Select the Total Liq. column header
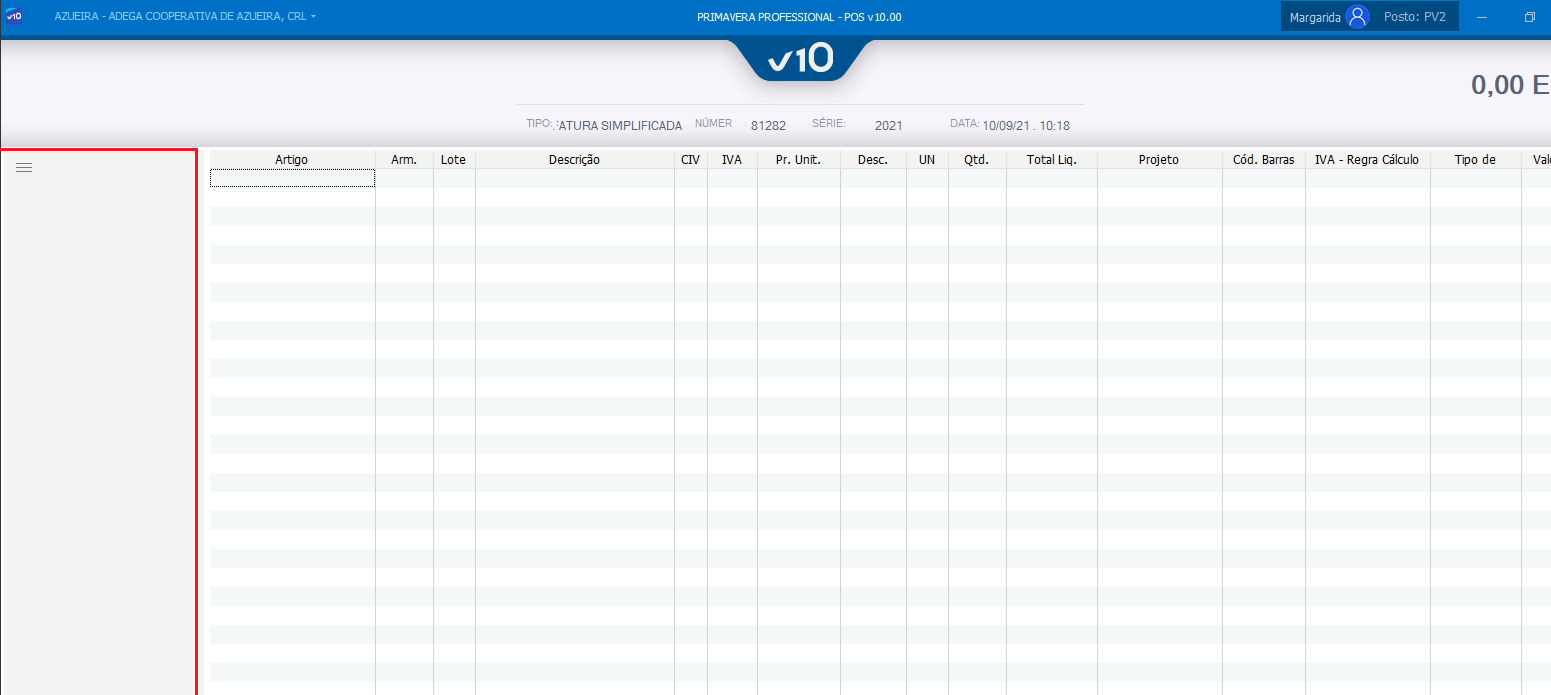This screenshot has width=1551, height=695. coord(1051,160)
